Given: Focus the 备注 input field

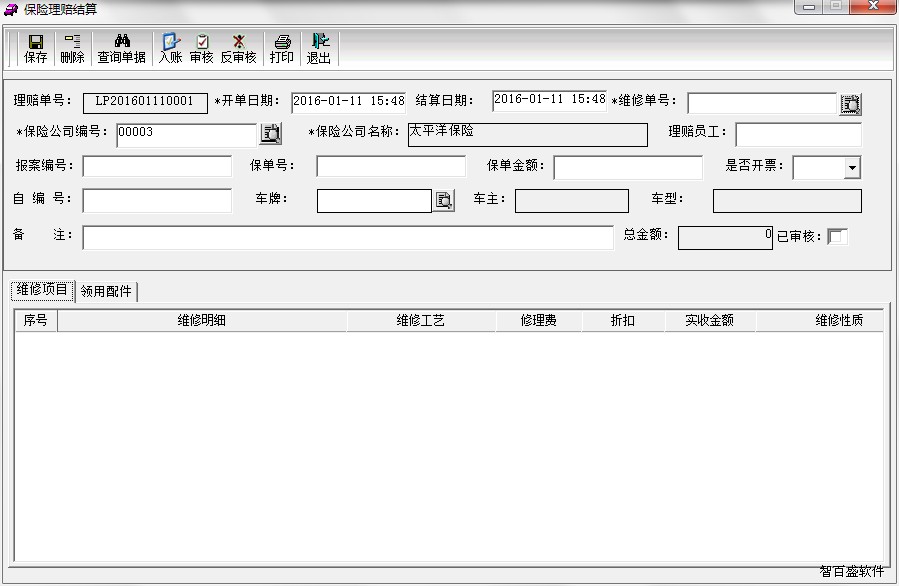Looking at the screenshot, I should [x=348, y=237].
